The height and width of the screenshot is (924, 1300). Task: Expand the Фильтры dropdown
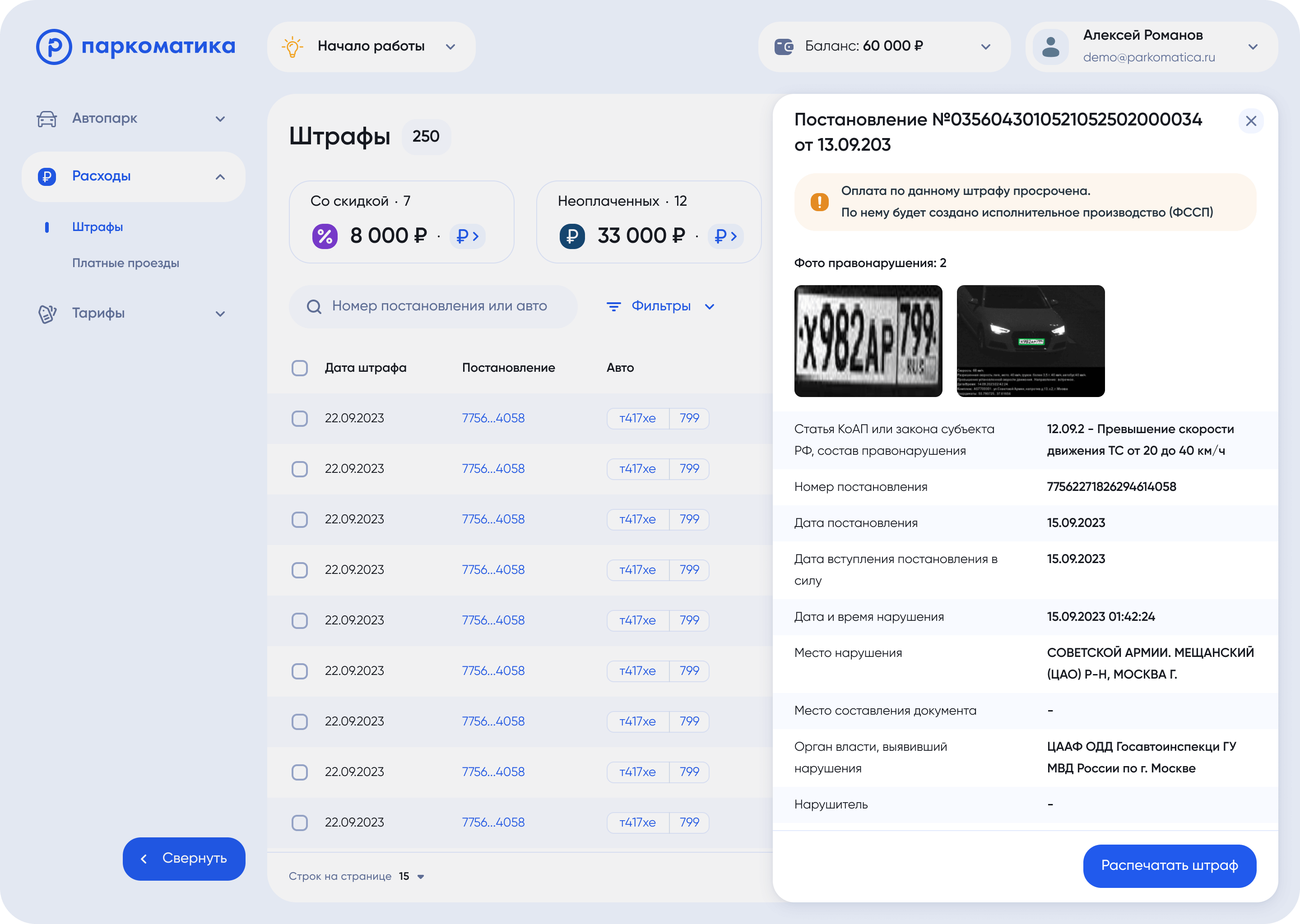click(660, 307)
